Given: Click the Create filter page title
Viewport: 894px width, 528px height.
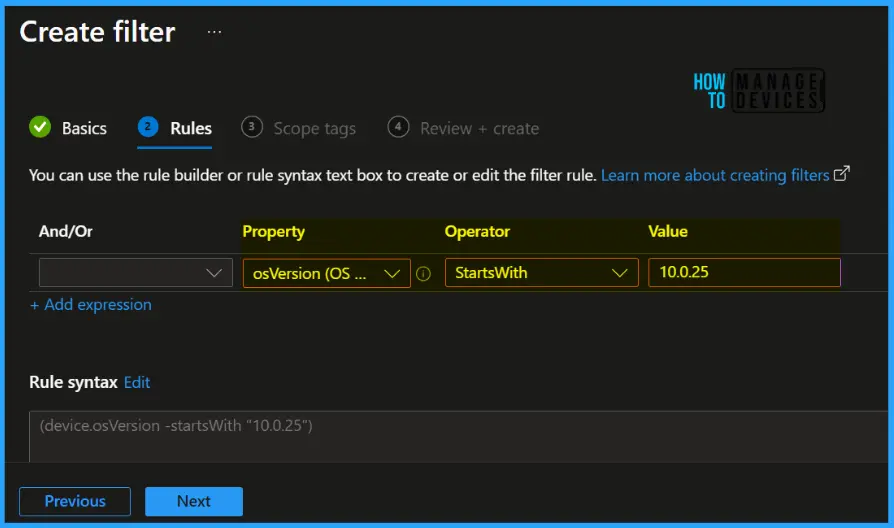Looking at the screenshot, I should (x=97, y=32).
